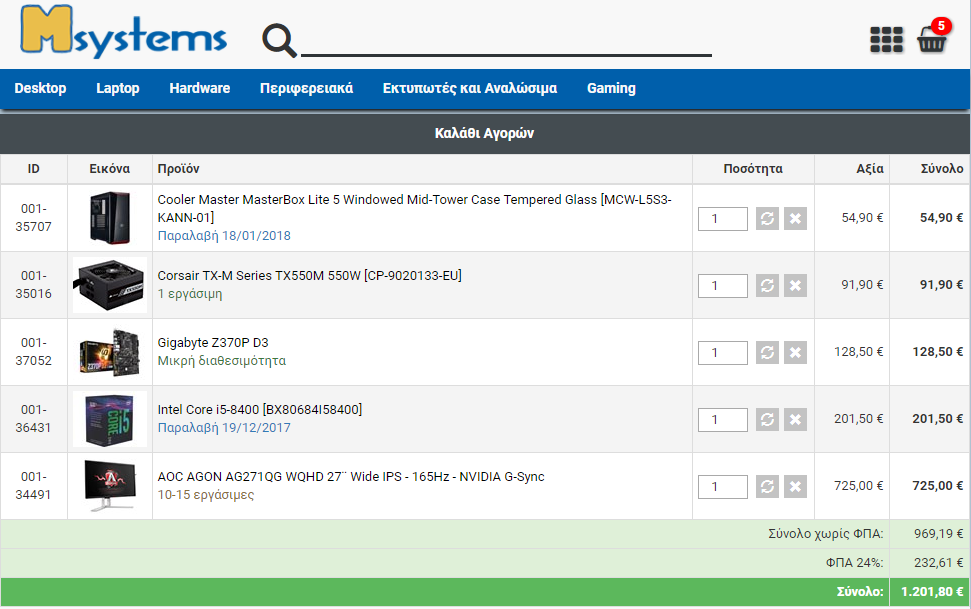Click quantity field for Corsair TX550M
Viewport: 971px width, 609px height.
tap(723, 286)
